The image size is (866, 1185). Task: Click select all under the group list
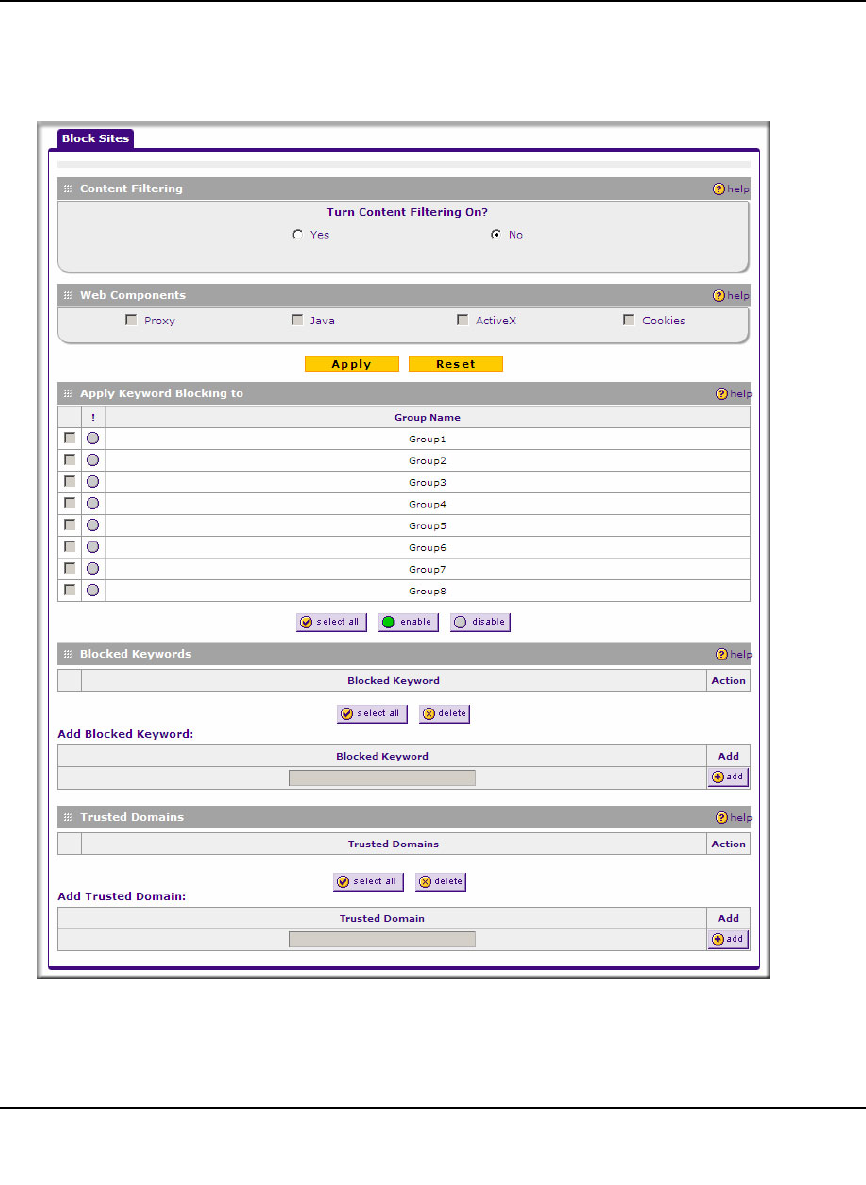coord(331,622)
